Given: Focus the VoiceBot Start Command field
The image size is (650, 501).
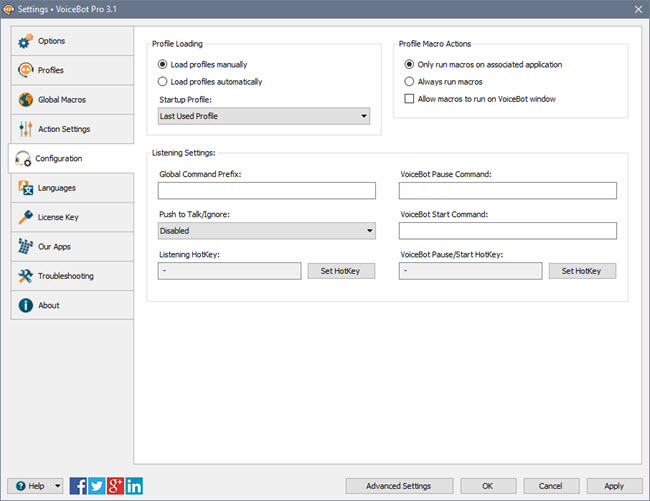Looking at the screenshot, I should tap(508, 231).
